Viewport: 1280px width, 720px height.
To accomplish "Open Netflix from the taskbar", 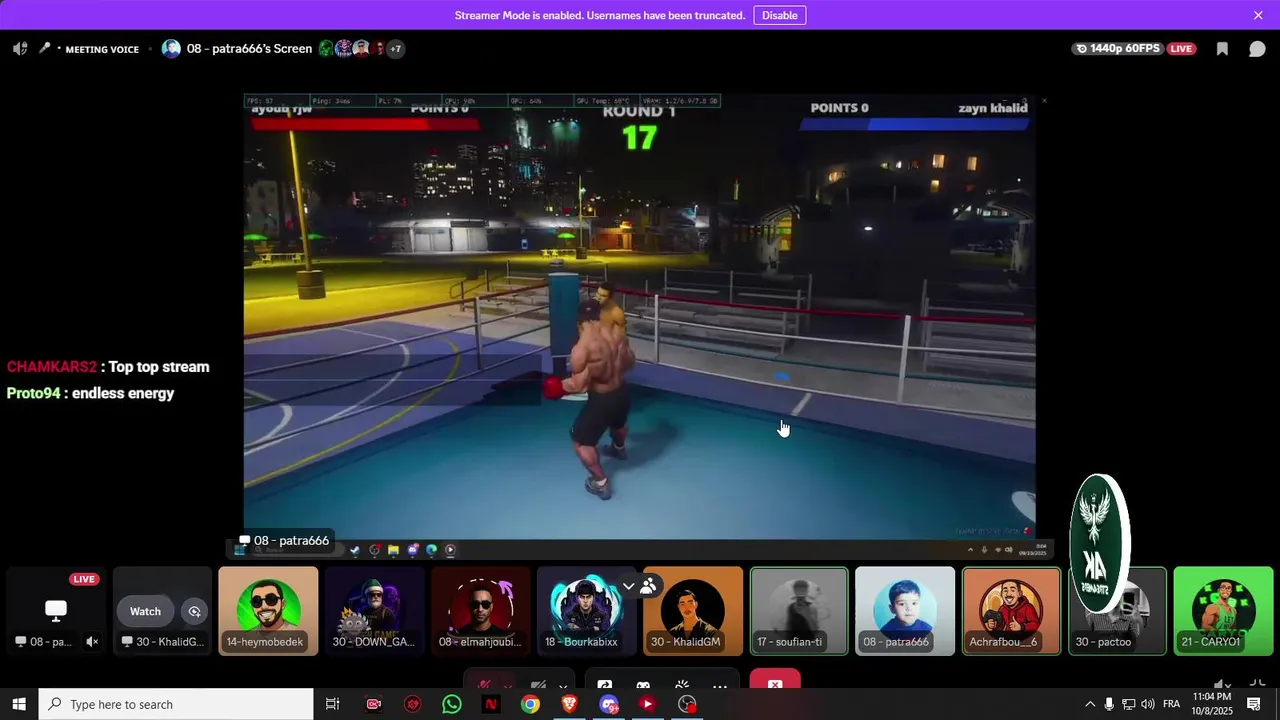I will 491,704.
